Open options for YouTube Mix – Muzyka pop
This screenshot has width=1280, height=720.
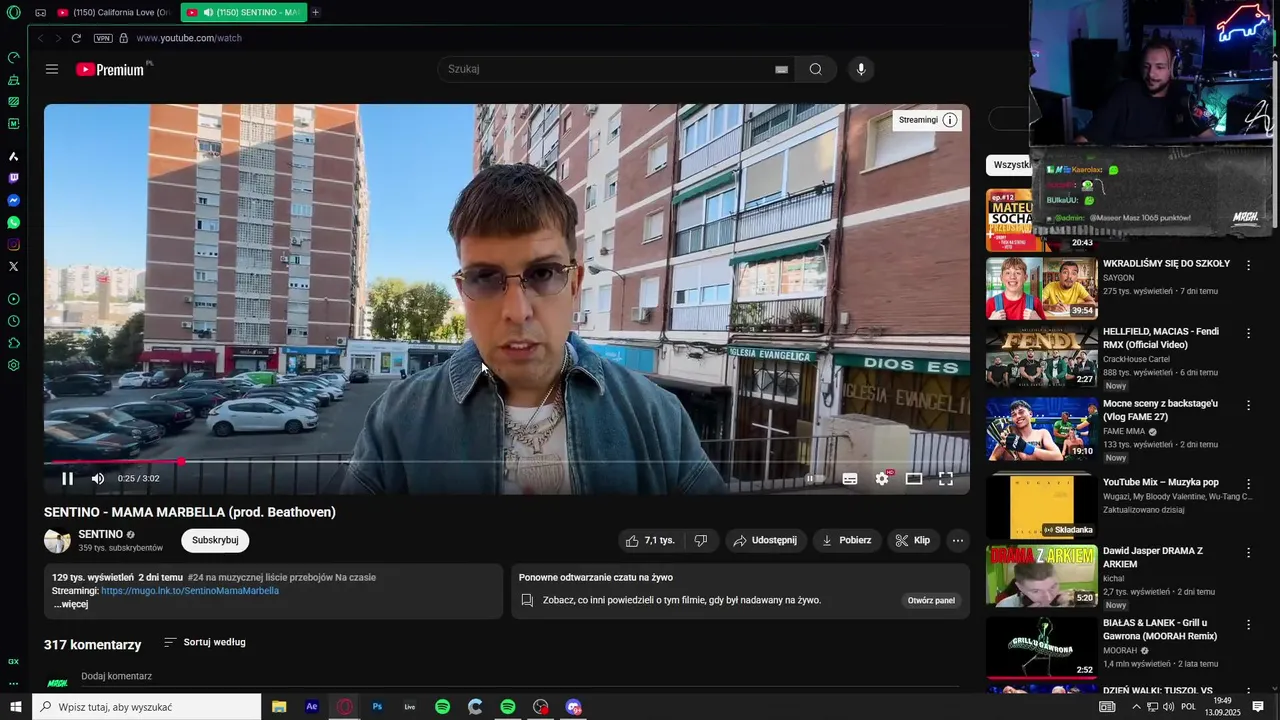1248,484
